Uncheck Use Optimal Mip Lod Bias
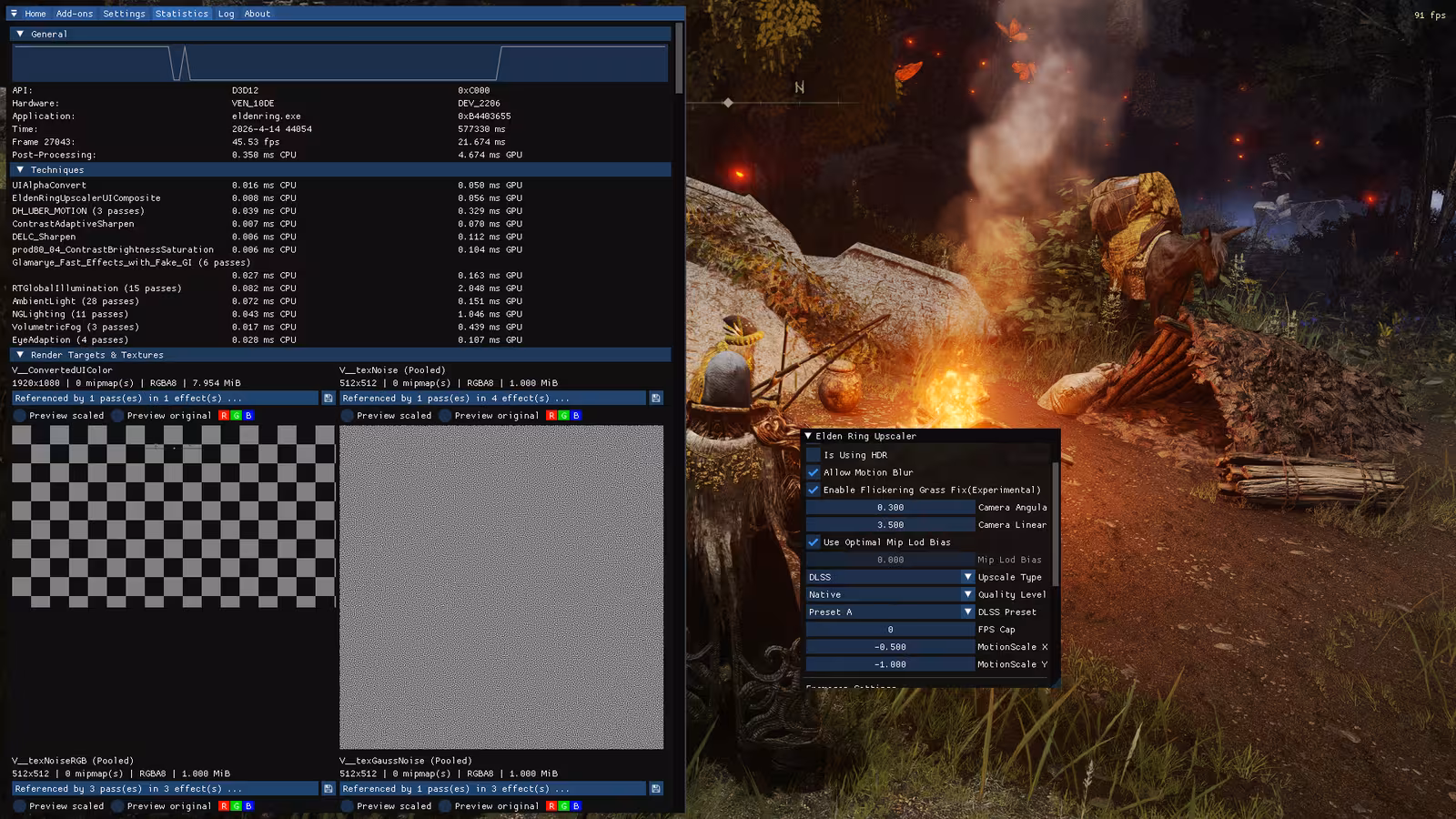Image resolution: width=1456 pixels, height=819 pixels. (x=814, y=541)
